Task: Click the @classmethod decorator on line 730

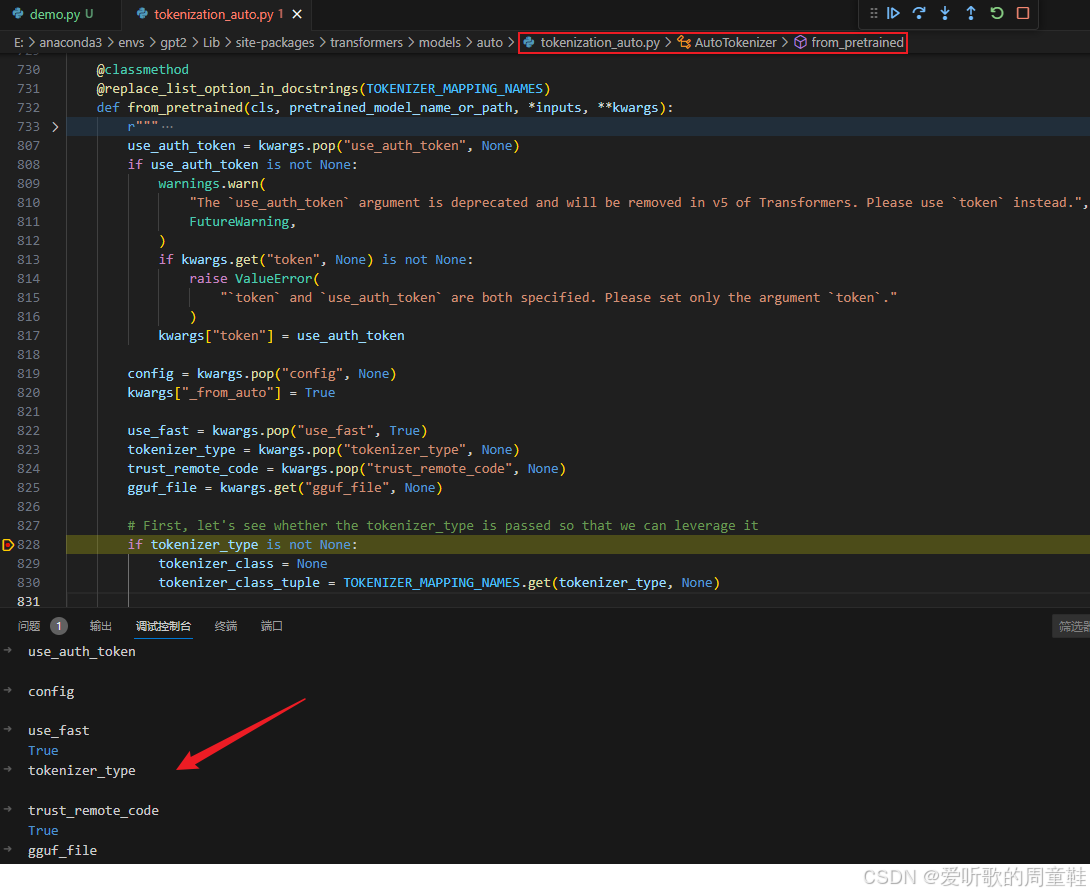Action: [x=143, y=70]
